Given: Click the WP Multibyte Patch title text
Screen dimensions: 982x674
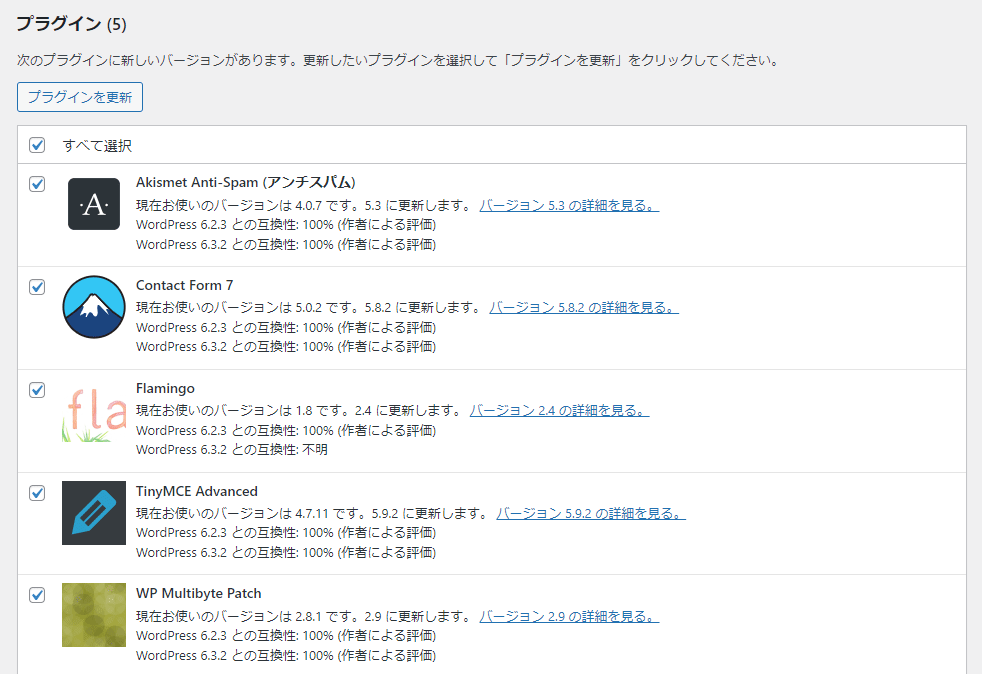Looking at the screenshot, I should (199, 594).
